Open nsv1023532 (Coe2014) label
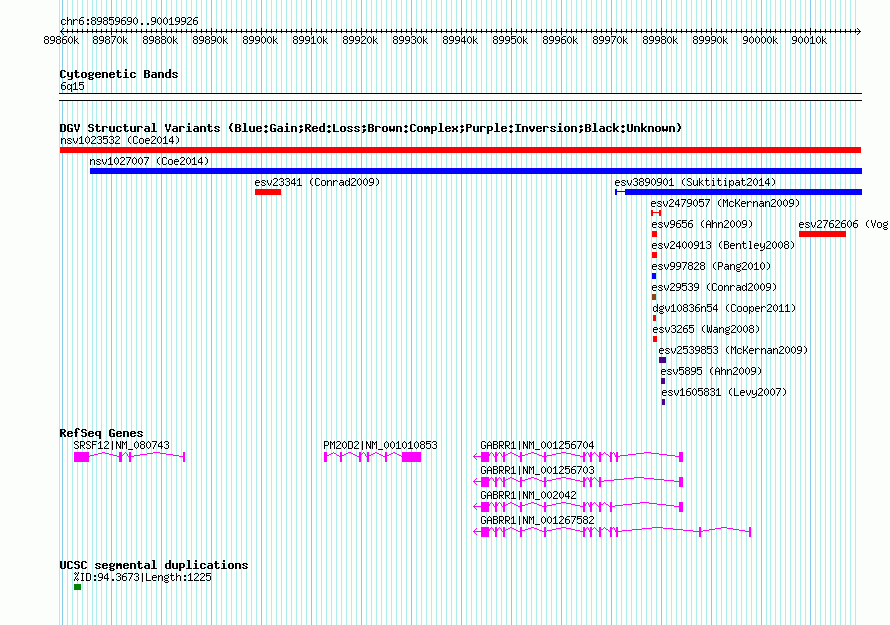Image resolution: width=890 pixels, height=625 pixels. coord(120,140)
